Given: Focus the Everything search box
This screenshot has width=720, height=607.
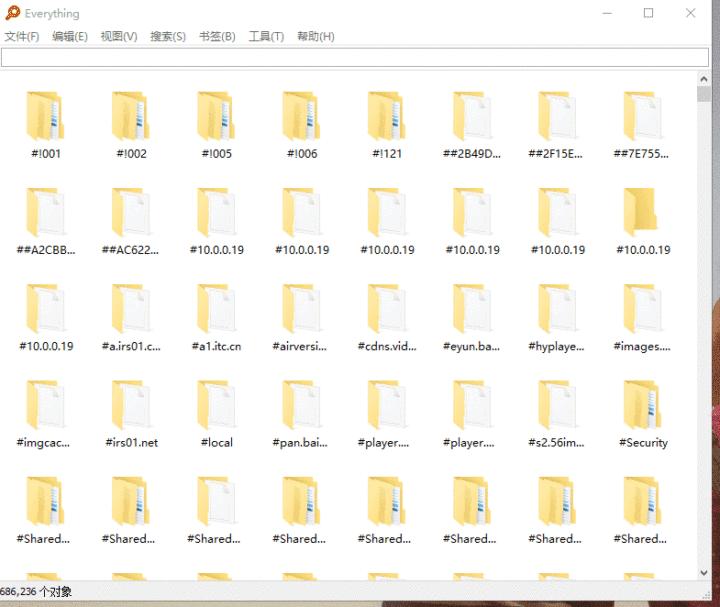Looking at the screenshot, I should [354, 57].
